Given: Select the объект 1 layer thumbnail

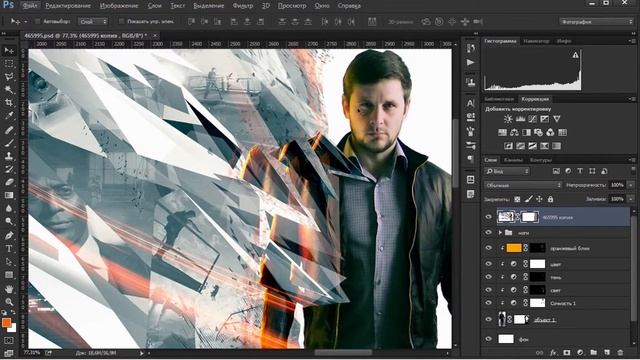Looking at the screenshot, I should 502,319.
